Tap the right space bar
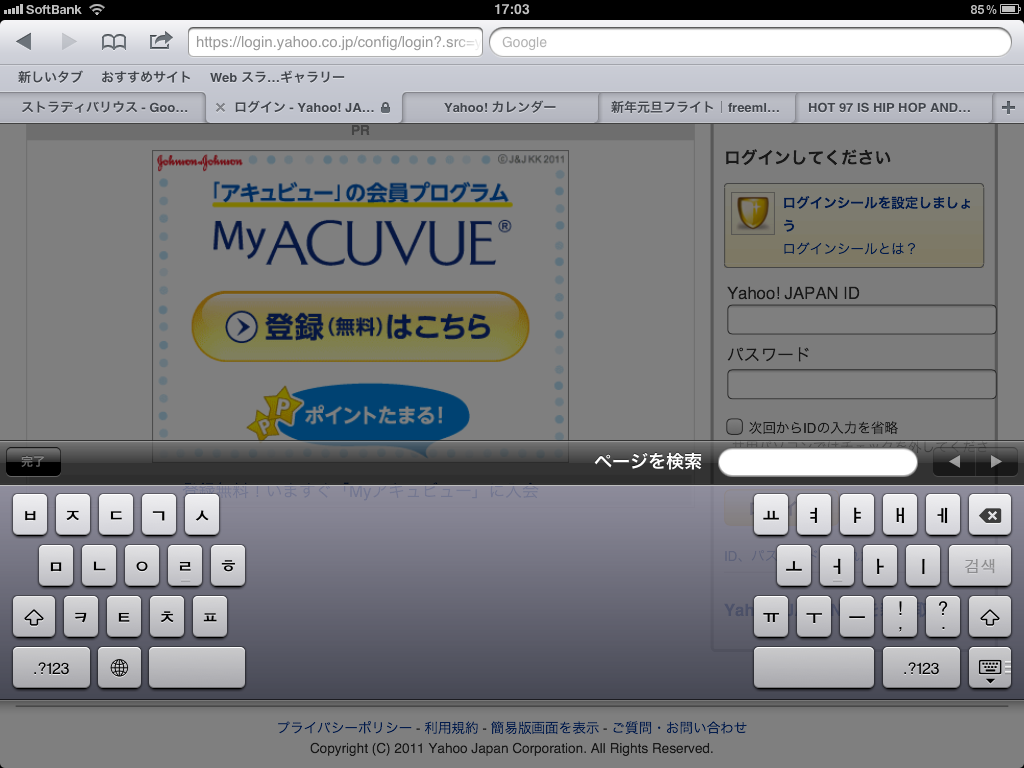 tap(814, 667)
